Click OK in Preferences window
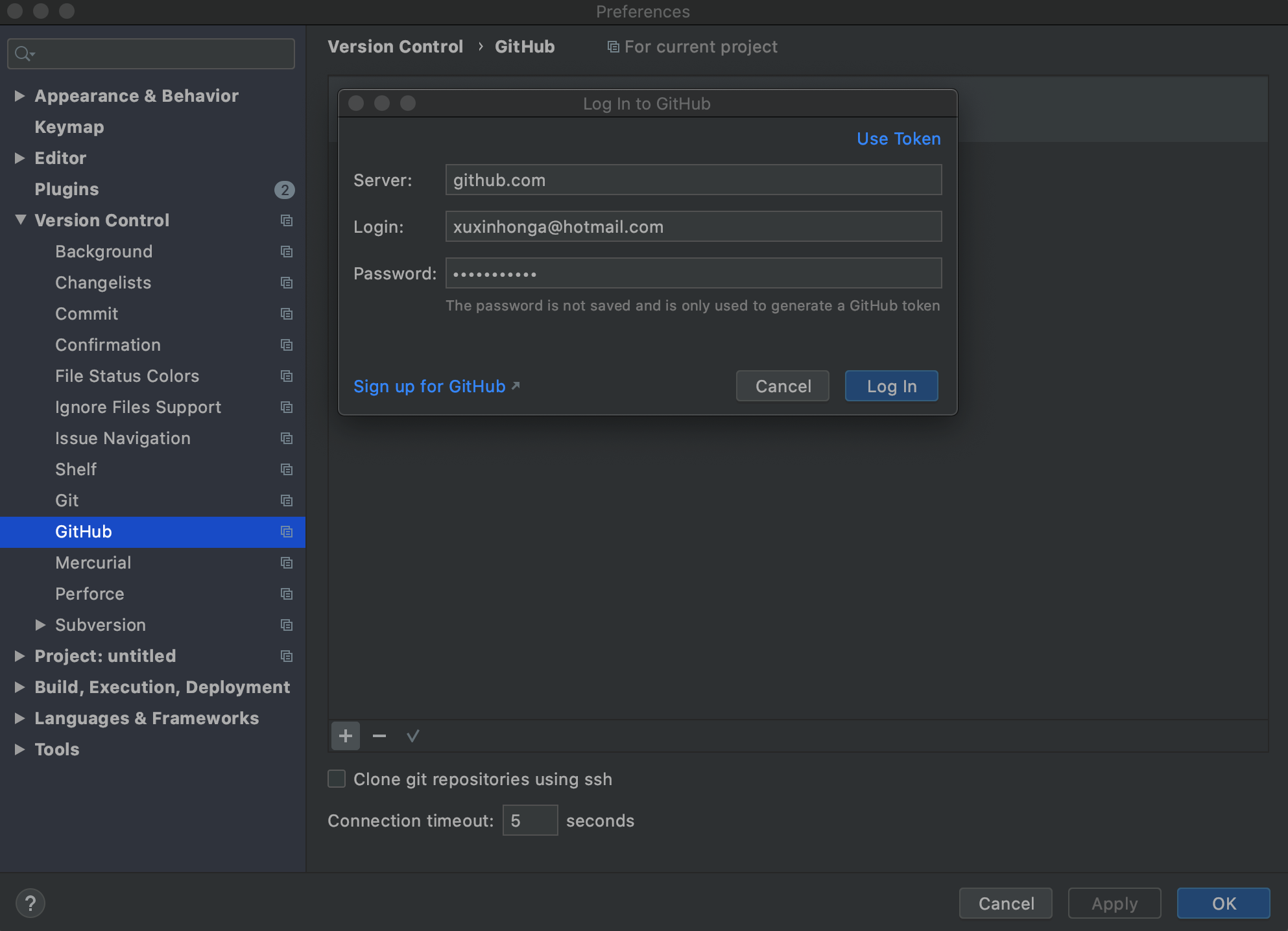The width and height of the screenshot is (1288, 931). point(1224,904)
